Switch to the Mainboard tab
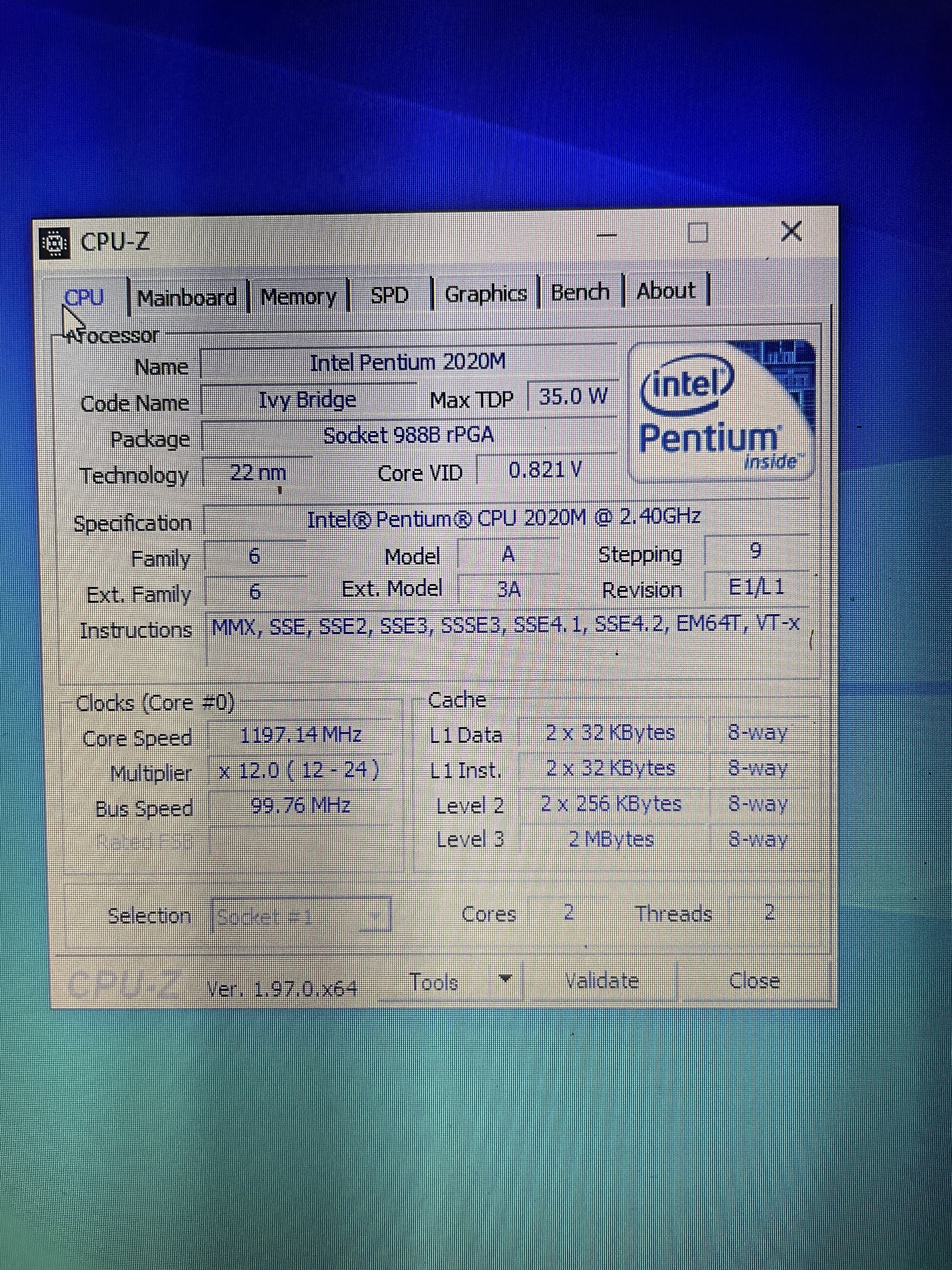This screenshot has width=952, height=1270. tap(186, 297)
